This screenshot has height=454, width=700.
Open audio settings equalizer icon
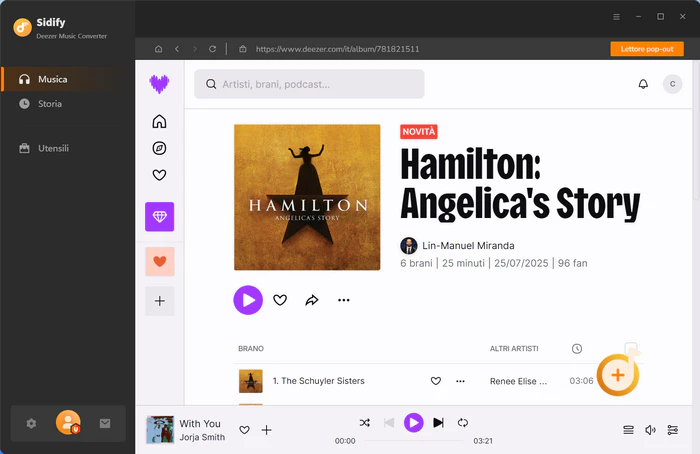672,430
